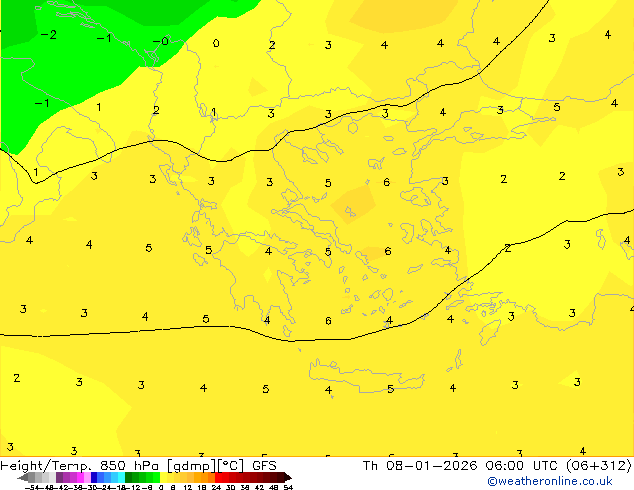Click the dark green swatch in the legend
Image resolution: width=634 pixels, height=490 pixels.
pos(129,477)
